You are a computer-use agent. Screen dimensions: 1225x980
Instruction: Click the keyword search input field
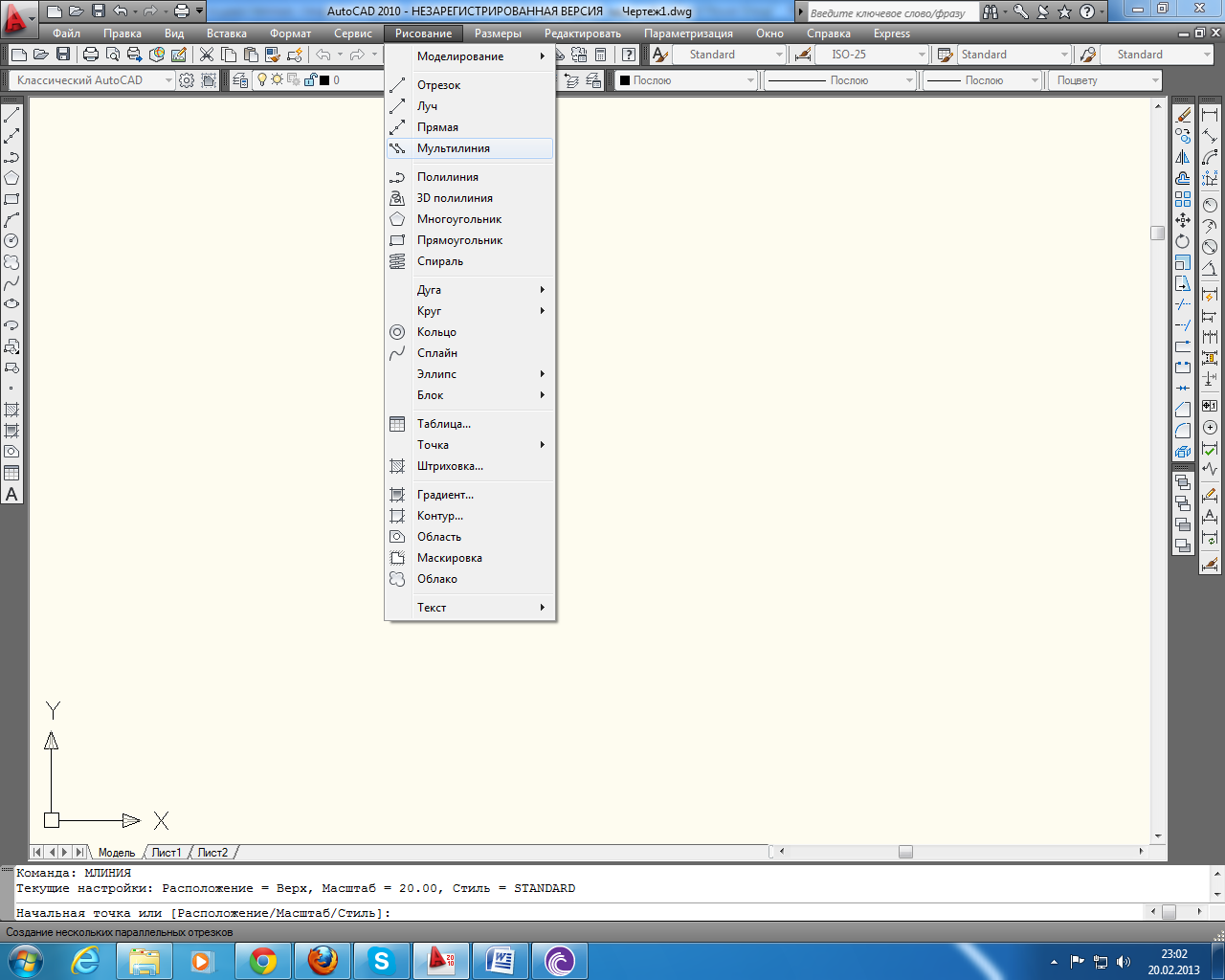click(892, 12)
